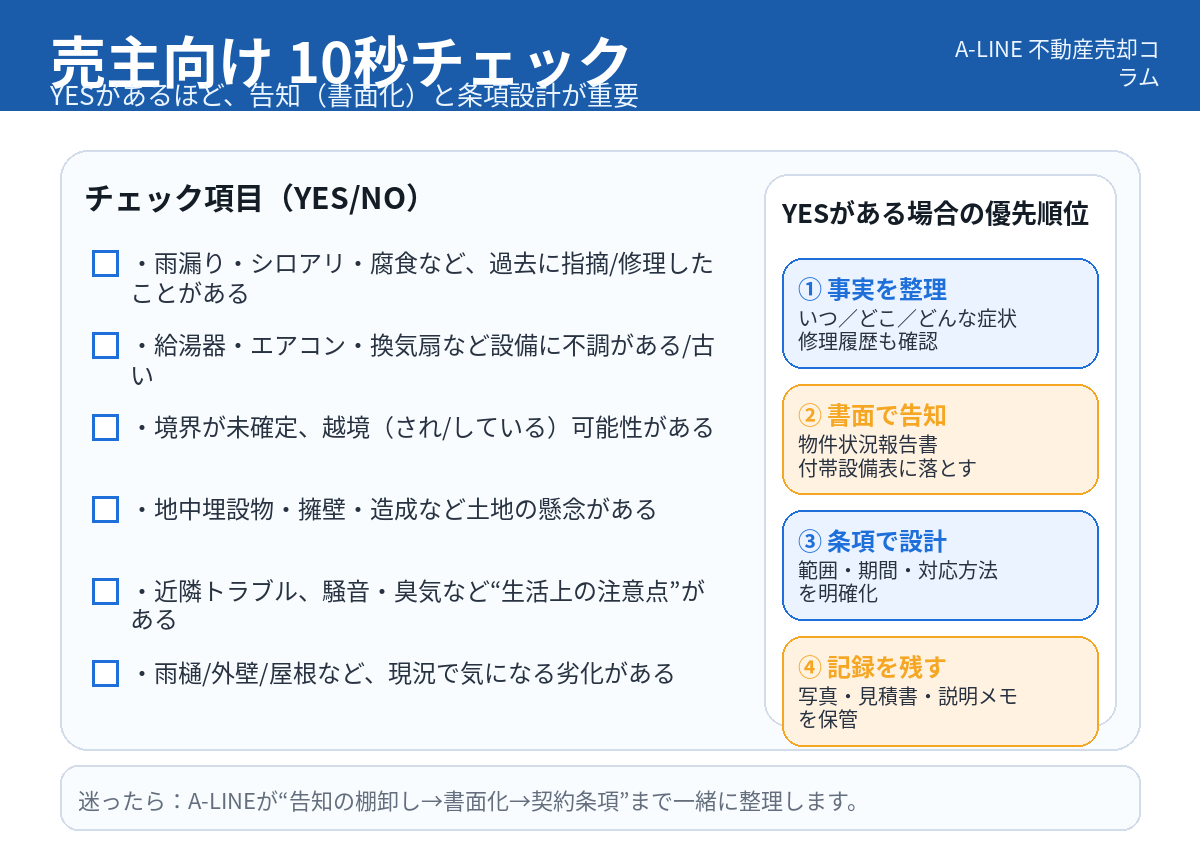This screenshot has height=860, width=1200.
Task: Select the A-LINE 不動産売却コラム label
Action: (x=1056, y=62)
